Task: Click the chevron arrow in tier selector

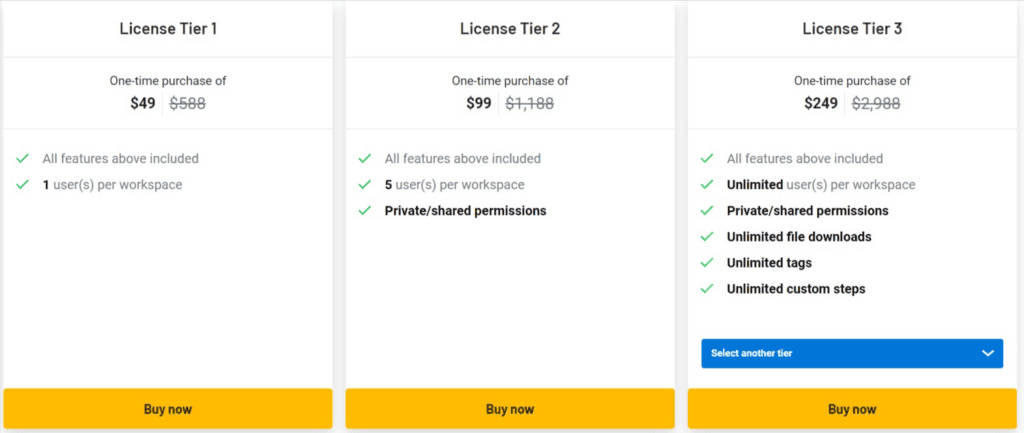Action: click(988, 353)
